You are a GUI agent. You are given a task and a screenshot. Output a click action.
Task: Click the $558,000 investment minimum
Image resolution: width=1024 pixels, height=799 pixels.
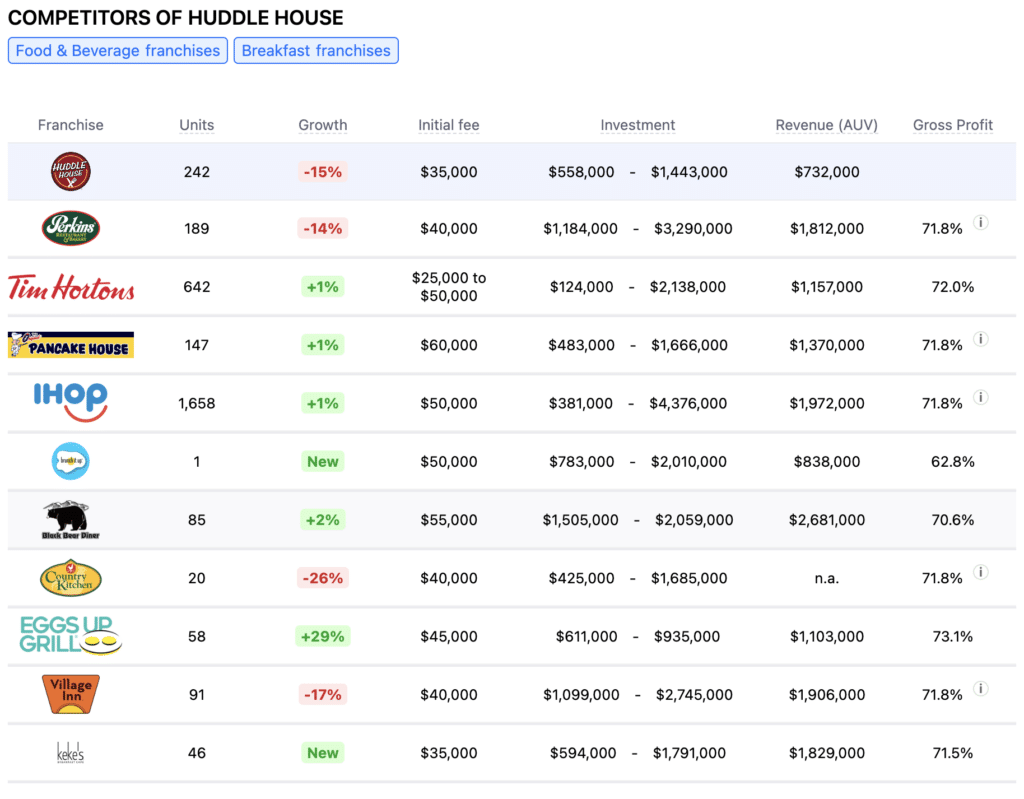[x=581, y=172]
